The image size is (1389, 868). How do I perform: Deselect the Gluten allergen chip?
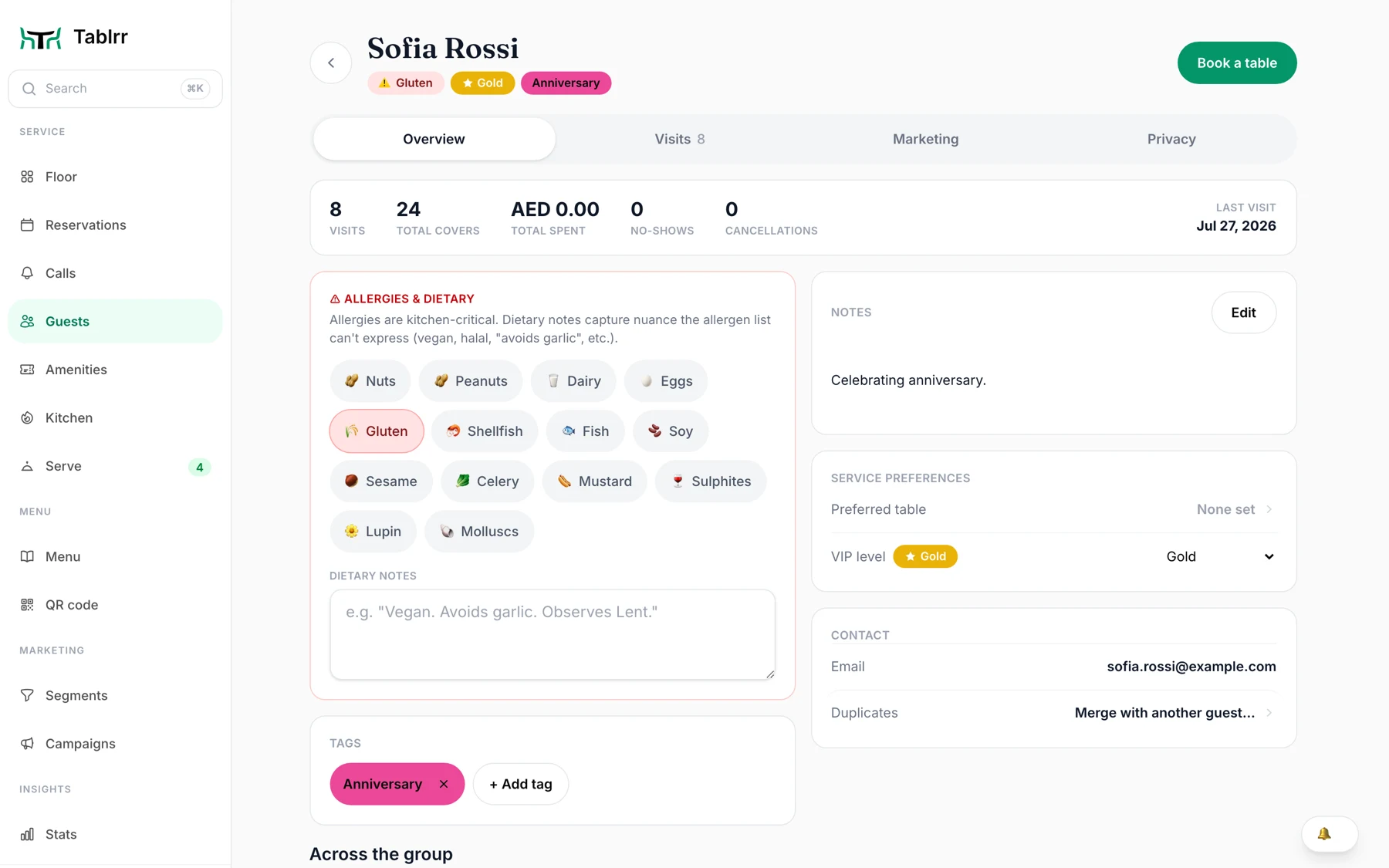coord(377,431)
